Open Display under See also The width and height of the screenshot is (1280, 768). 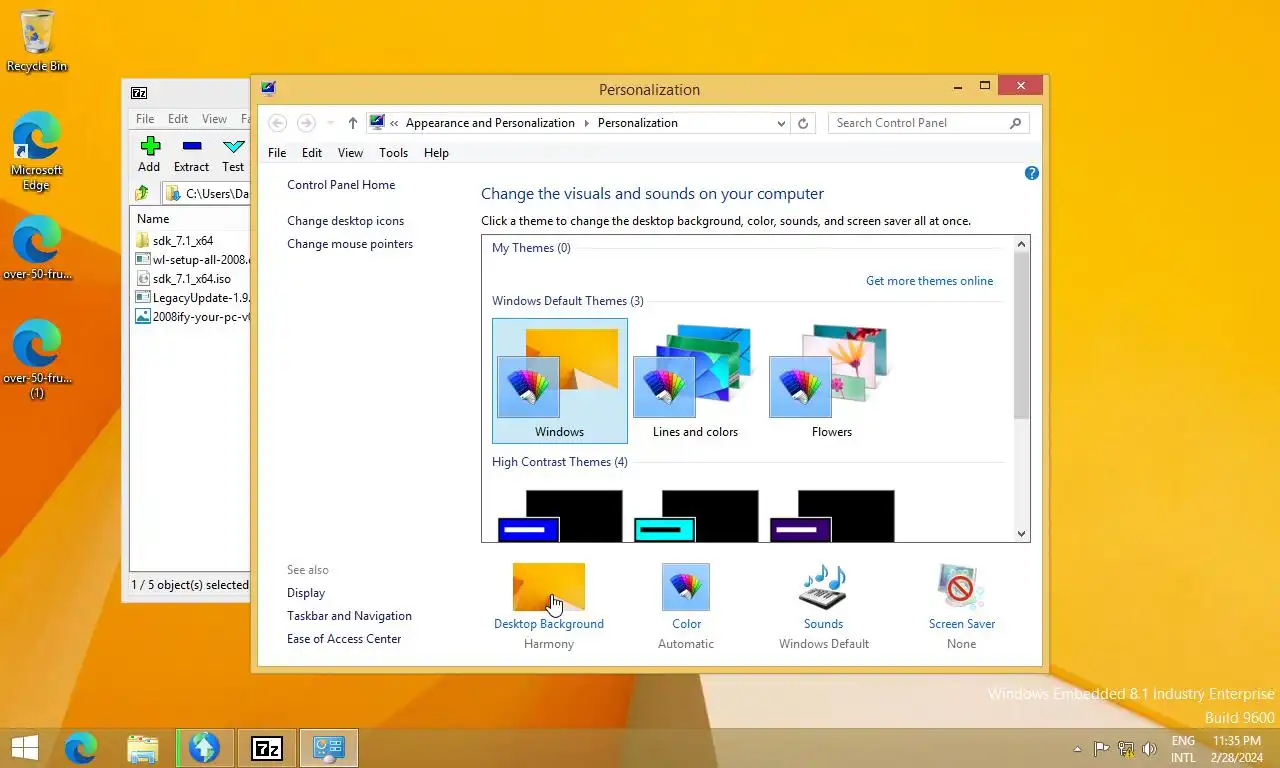click(306, 593)
